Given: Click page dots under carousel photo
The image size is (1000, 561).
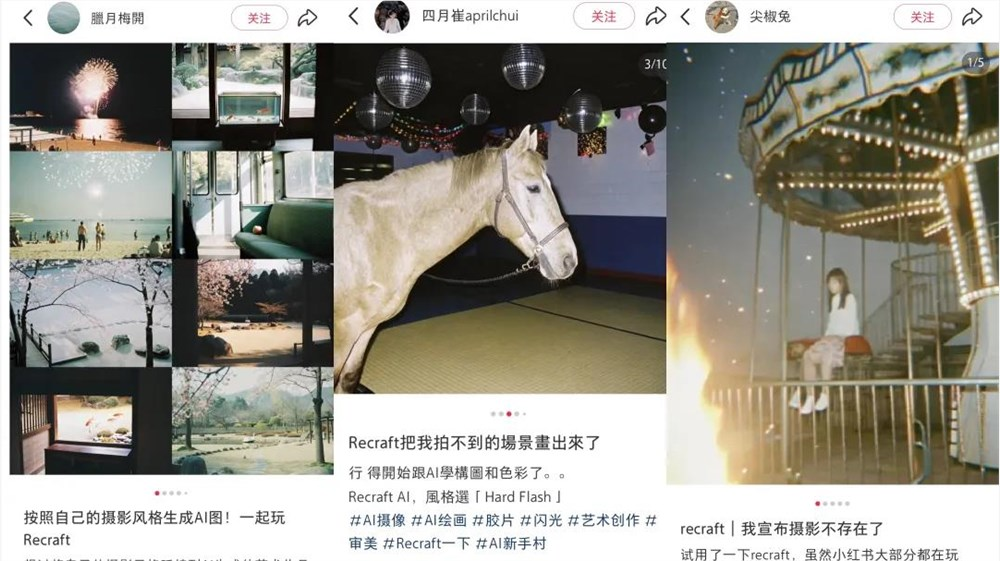Looking at the screenshot, I should point(832,504).
